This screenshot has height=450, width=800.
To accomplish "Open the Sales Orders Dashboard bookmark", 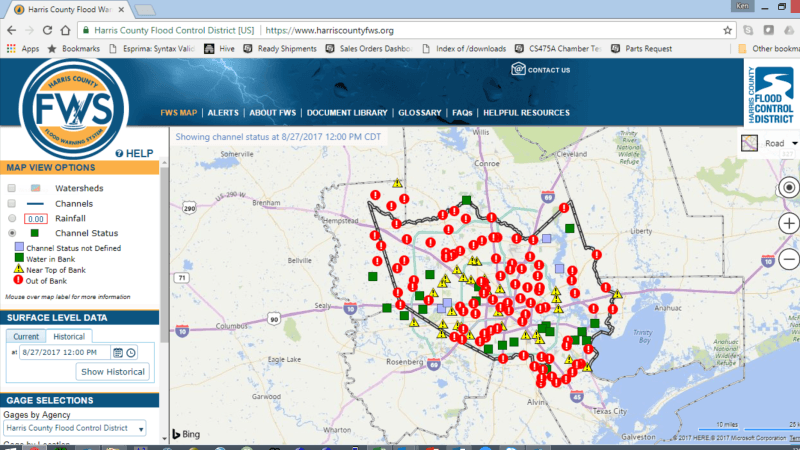I will tap(368, 48).
